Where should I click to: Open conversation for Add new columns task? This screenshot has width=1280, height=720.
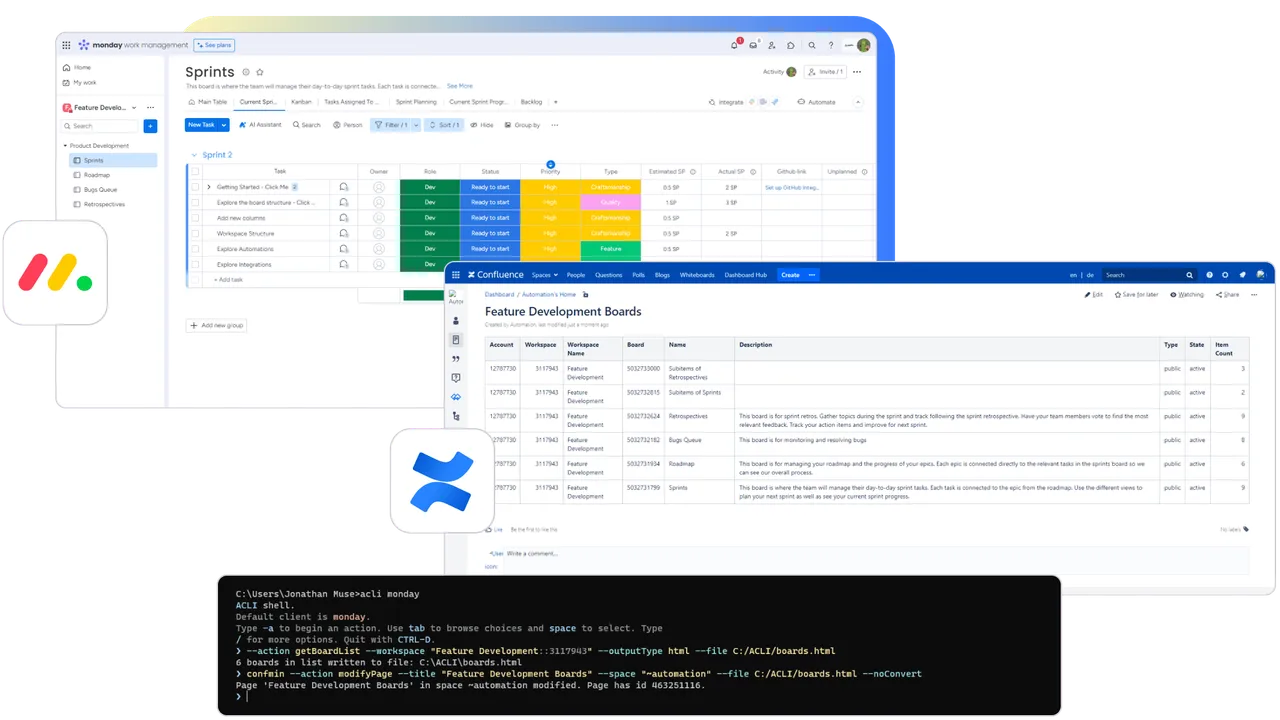tap(344, 218)
